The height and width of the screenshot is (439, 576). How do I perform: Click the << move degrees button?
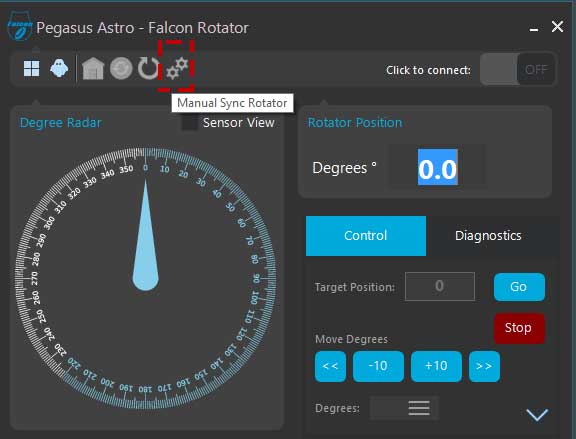pyautogui.click(x=330, y=366)
